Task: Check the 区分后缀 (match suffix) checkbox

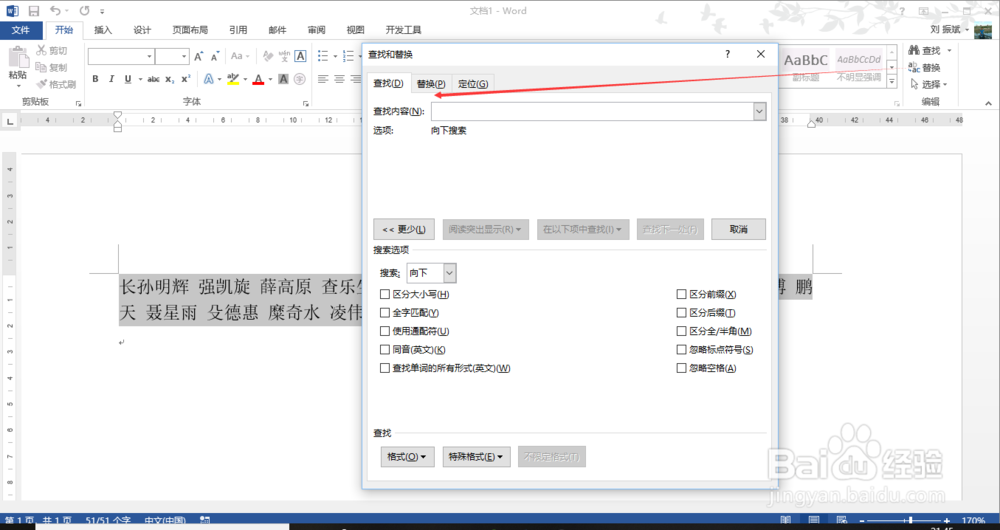Action: [681, 313]
